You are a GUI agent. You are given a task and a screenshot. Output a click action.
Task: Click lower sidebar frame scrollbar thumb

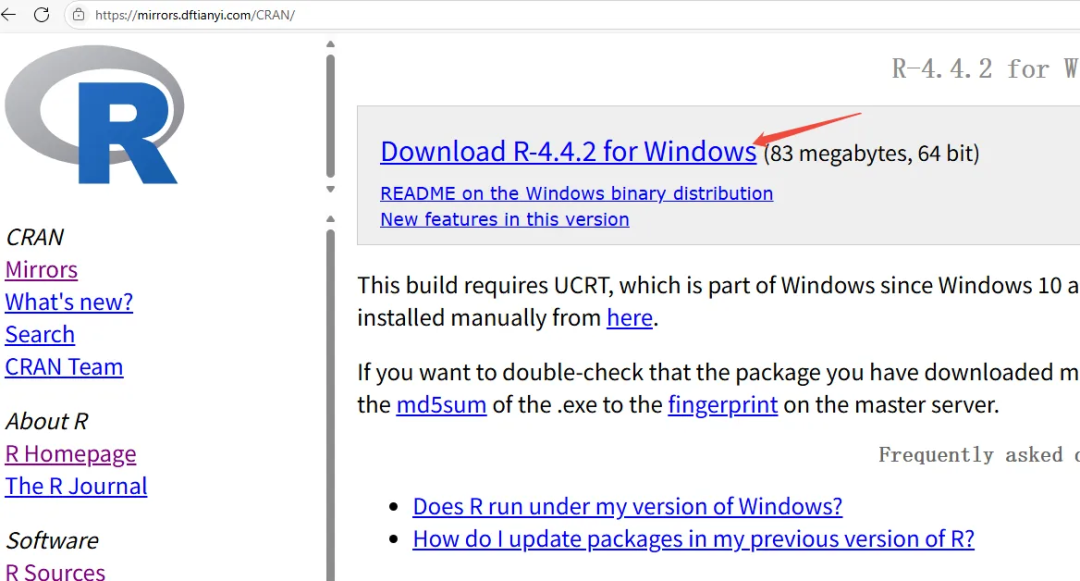coord(331,405)
